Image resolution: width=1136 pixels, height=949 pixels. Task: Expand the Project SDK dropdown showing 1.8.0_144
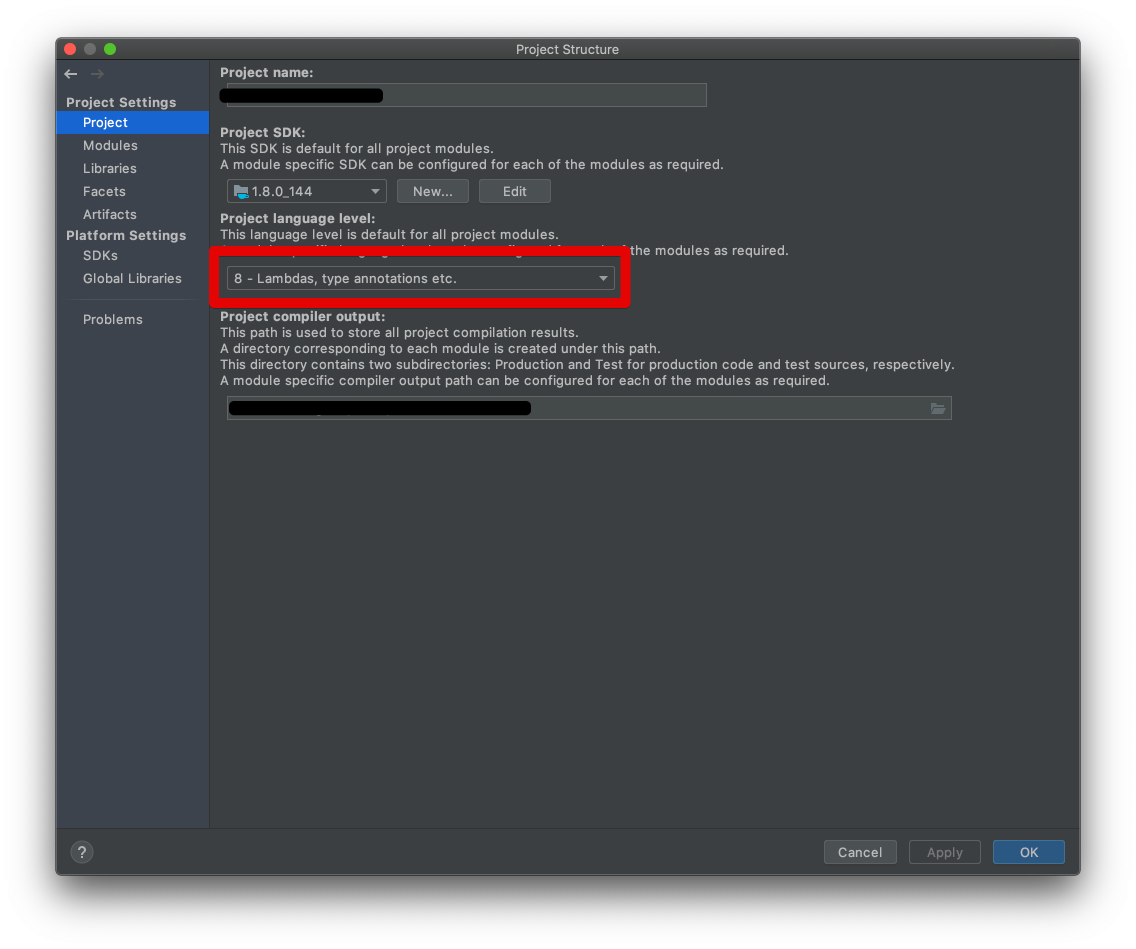374,190
